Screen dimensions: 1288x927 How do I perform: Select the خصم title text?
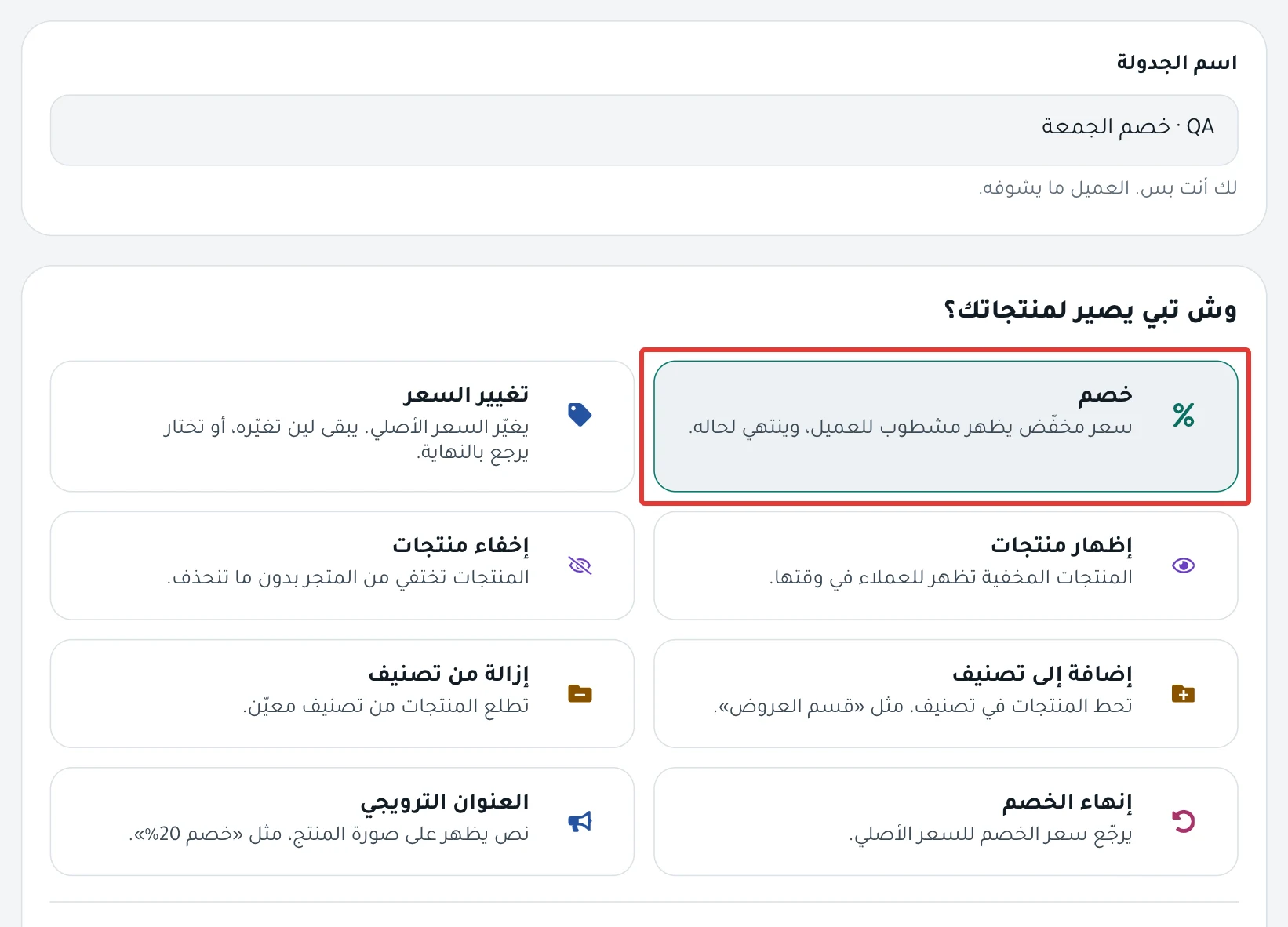click(1105, 394)
